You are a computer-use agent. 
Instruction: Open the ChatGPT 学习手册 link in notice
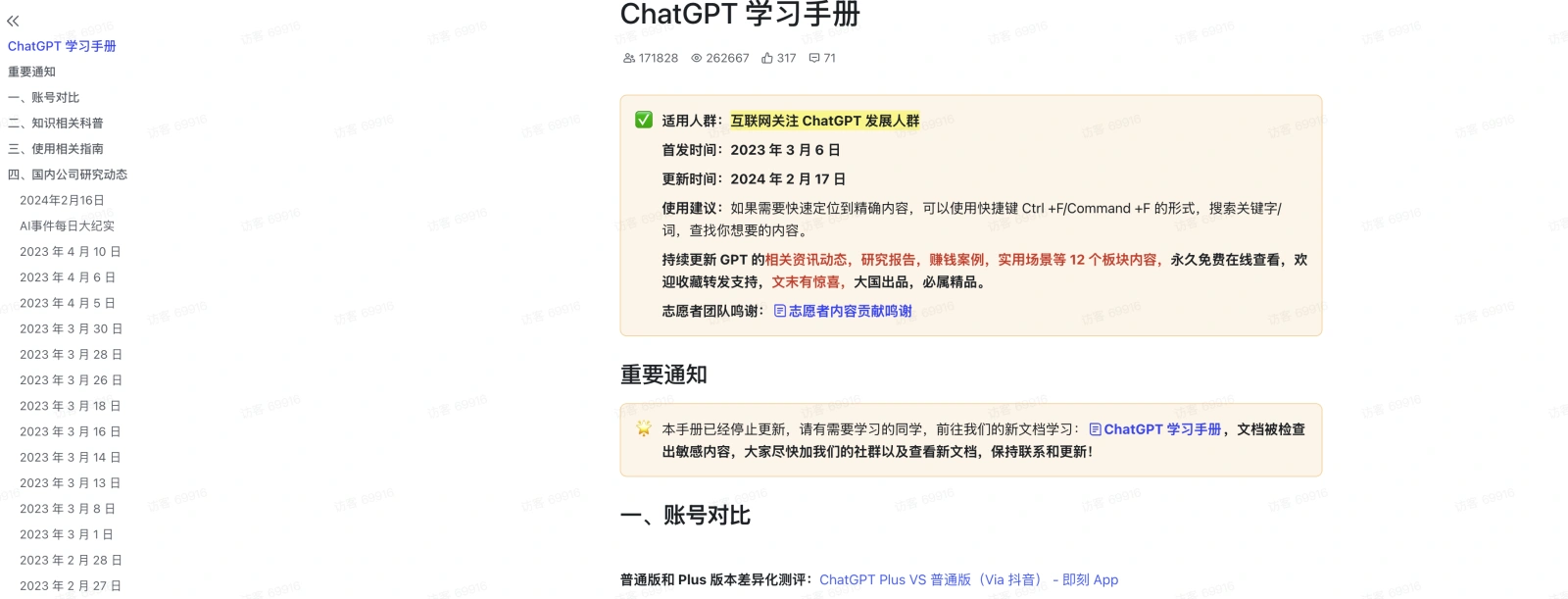pyautogui.click(x=1162, y=429)
